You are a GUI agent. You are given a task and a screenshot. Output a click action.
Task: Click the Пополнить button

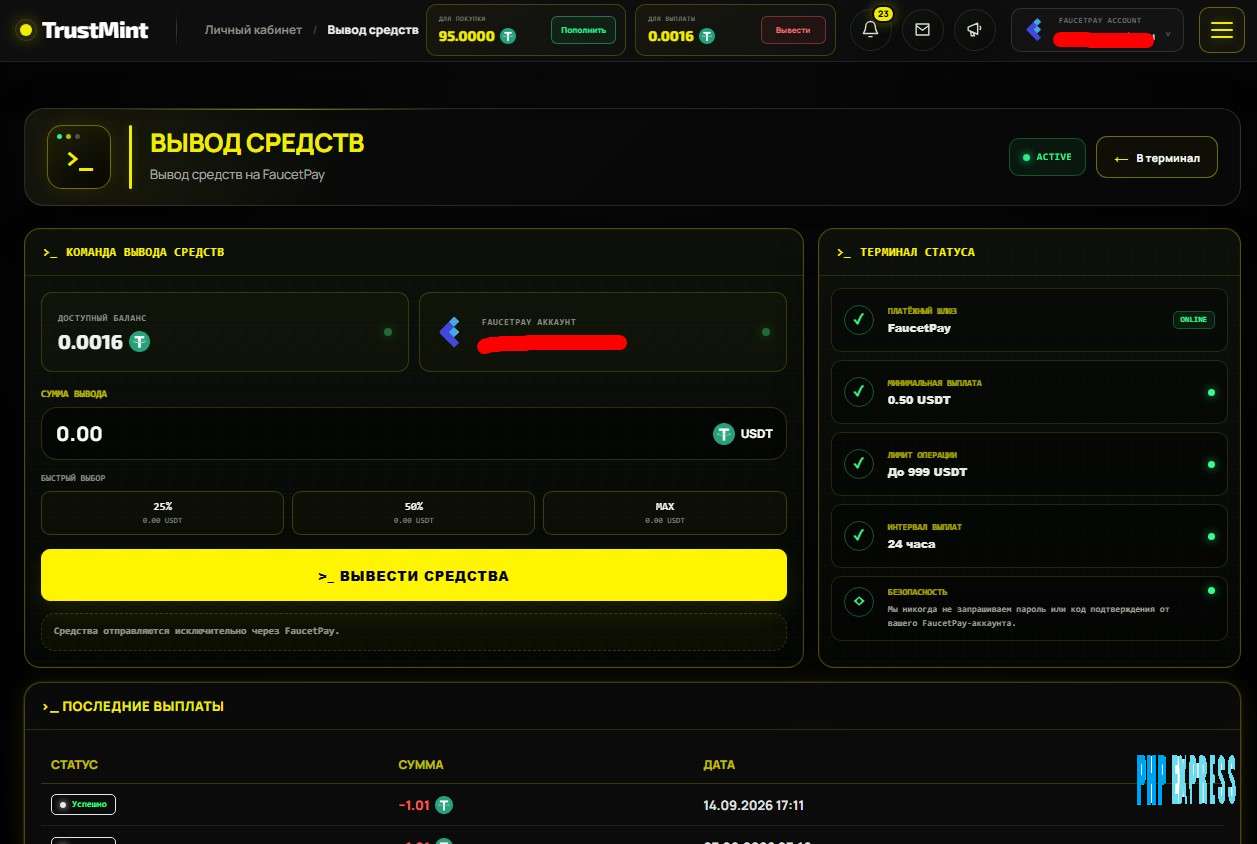(x=583, y=30)
